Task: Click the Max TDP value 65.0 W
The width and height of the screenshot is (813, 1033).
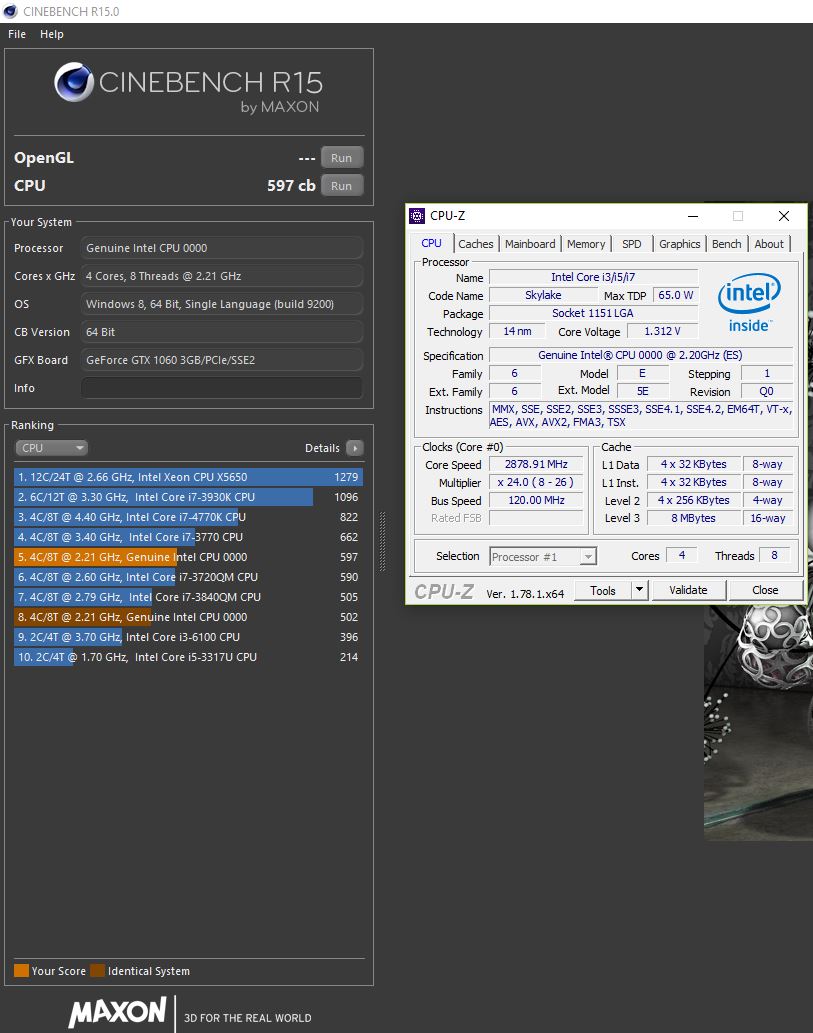Action: (676, 295)
